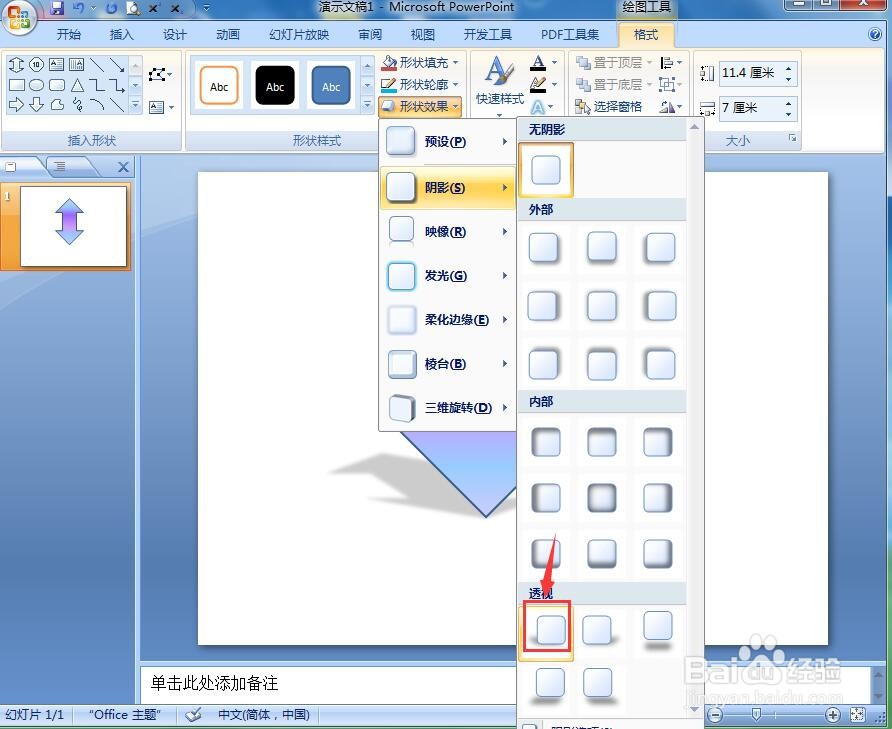
Task: Open 3-D Rotation submenu
Action: (447, 407)
